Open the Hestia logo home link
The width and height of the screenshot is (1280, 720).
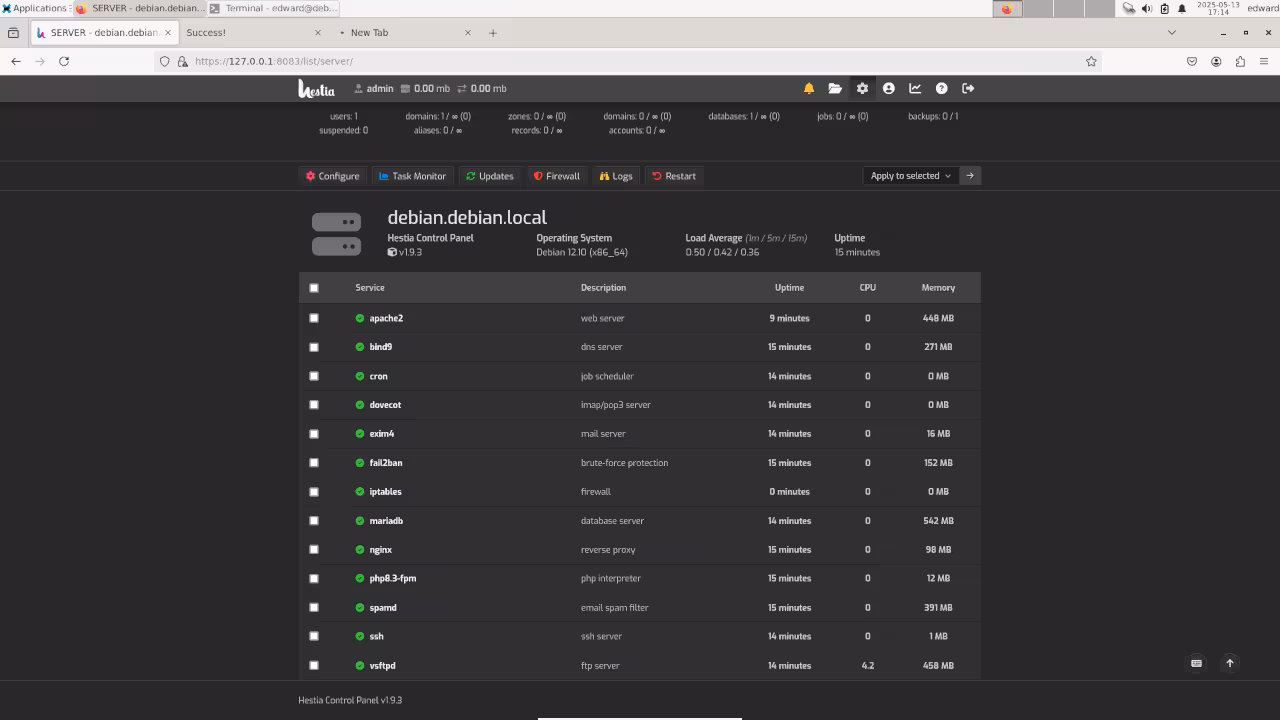pyautogui.click(x=316, y=89)
